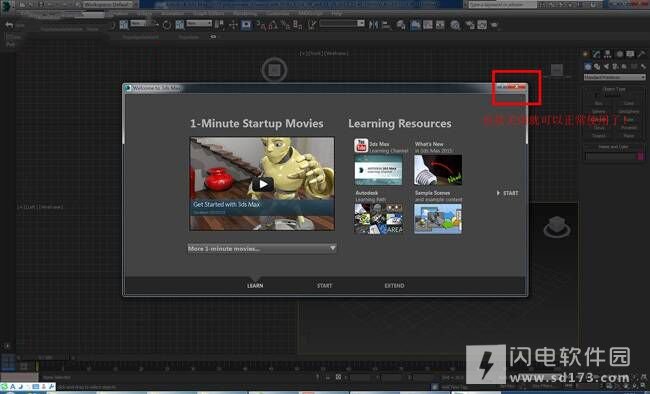Toggle the highlighted Ribbon toolbar icon
This screenshot has height=394, width=650.
pyautogui.click(x=415, y=25)
